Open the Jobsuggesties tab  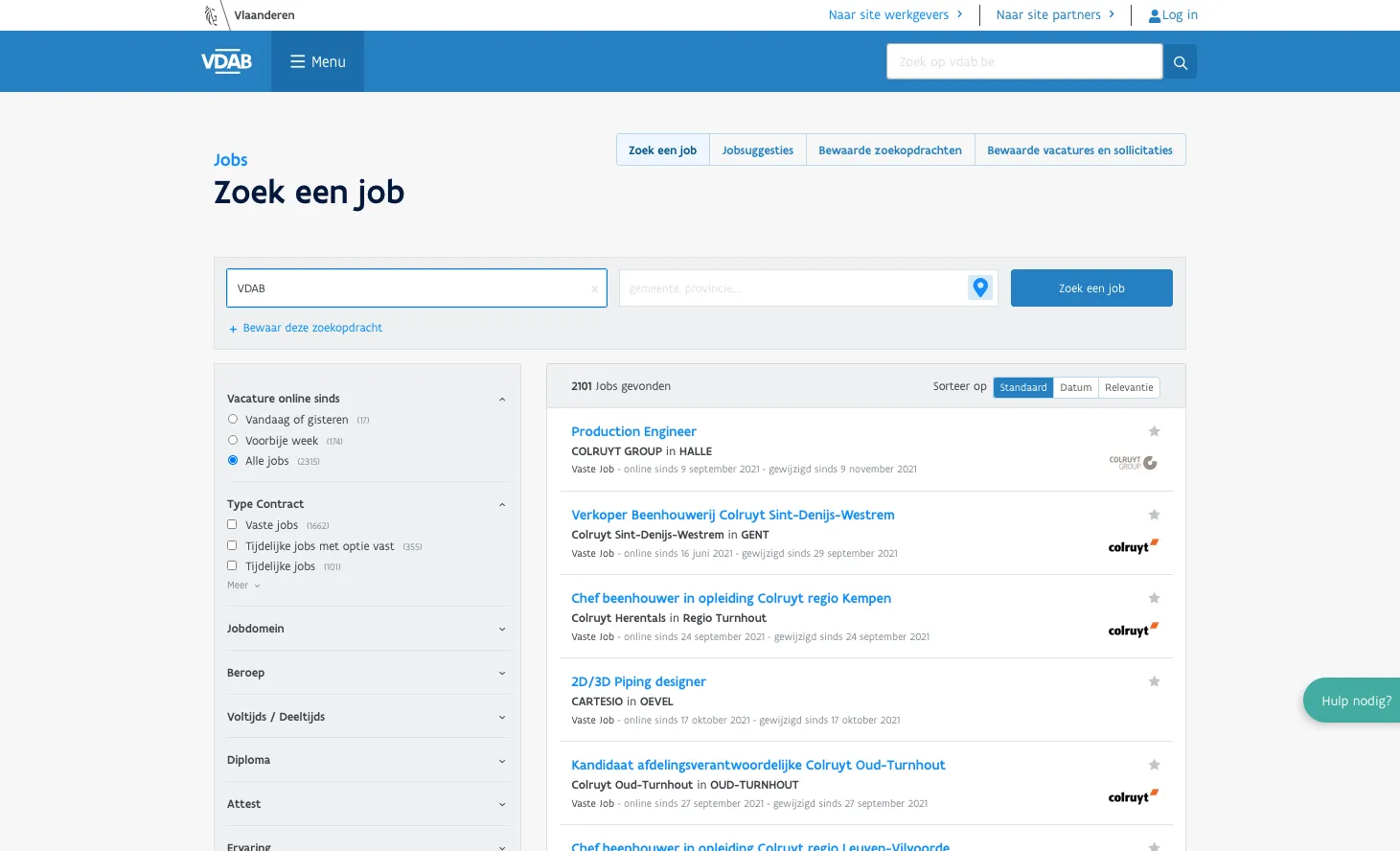pos(758,150)
